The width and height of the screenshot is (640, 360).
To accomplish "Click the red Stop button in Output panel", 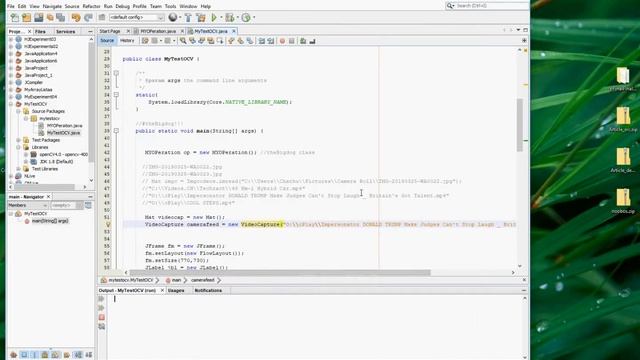I will [x=102, y=317].
